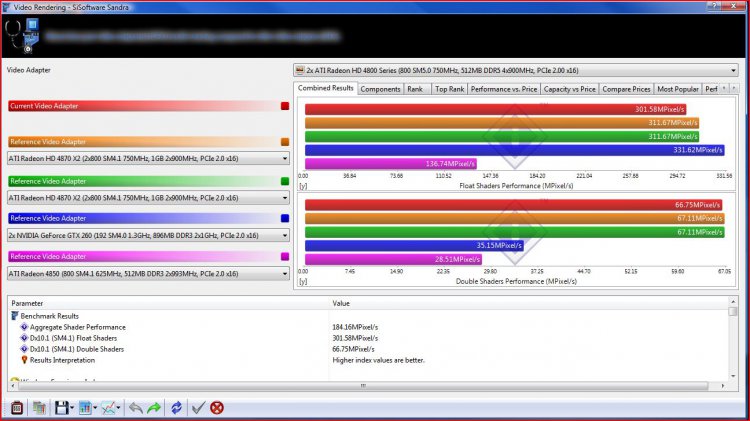Click the results list scroll-up arrow
The image size is (750, 421).
tap(733, 301)
